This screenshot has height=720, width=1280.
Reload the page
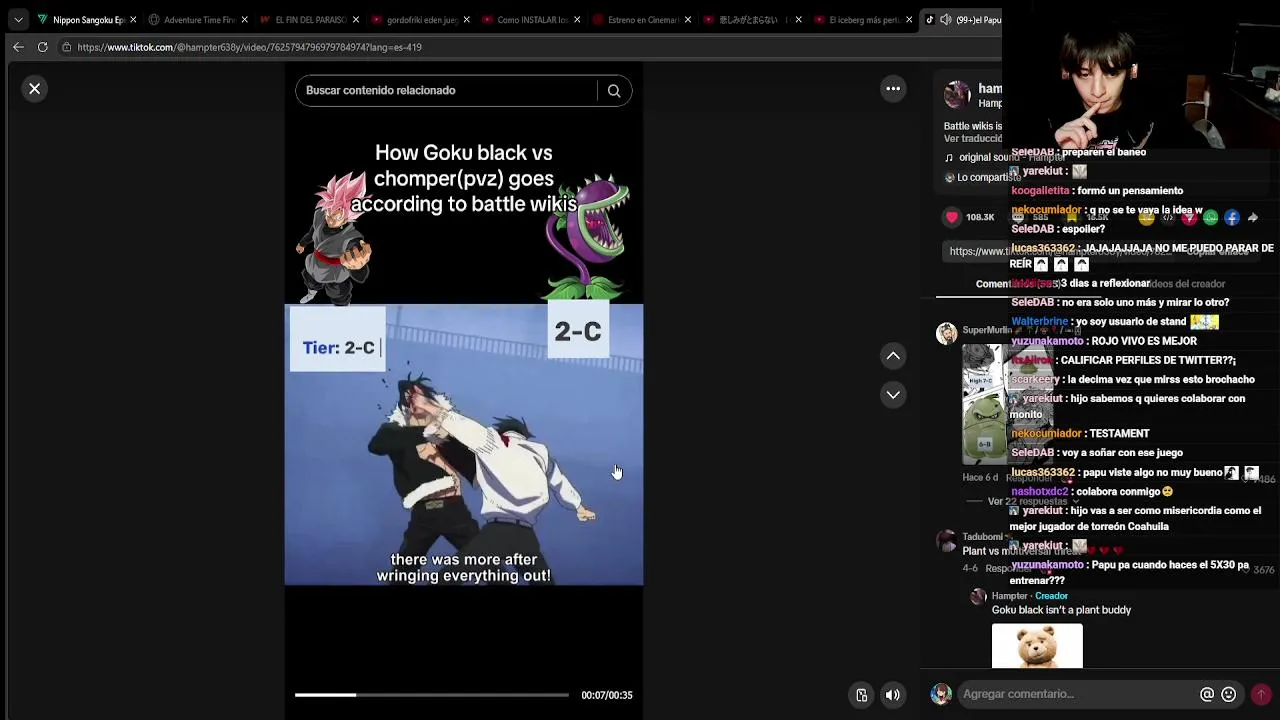[x=42, y=47]
